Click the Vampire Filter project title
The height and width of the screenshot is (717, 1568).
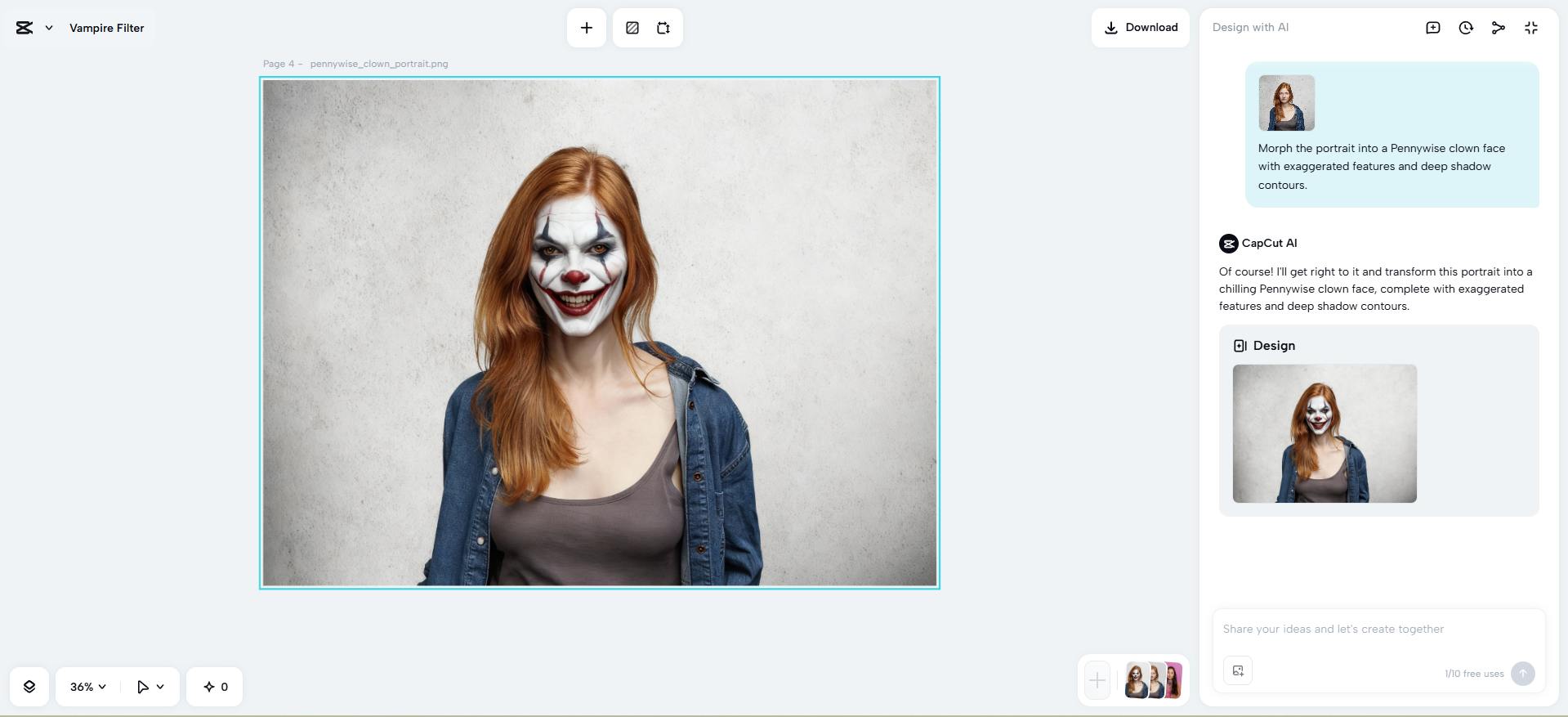[107, 28]
